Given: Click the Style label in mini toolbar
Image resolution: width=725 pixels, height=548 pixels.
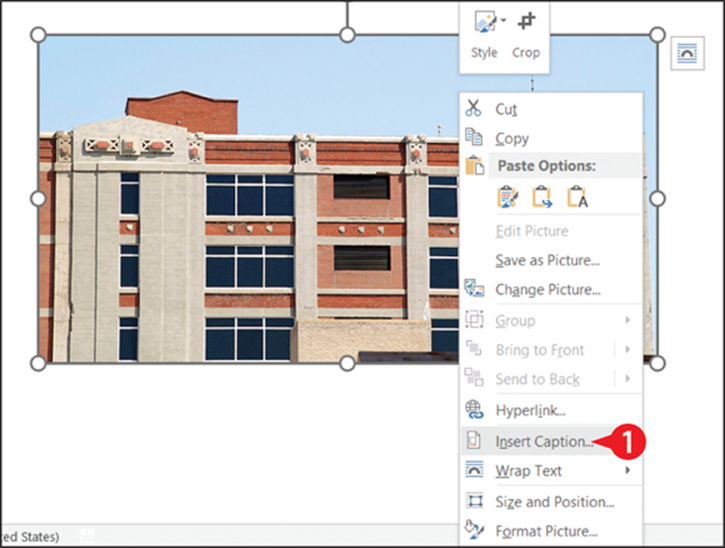Looking at the screenshot, I should [484, 53].
